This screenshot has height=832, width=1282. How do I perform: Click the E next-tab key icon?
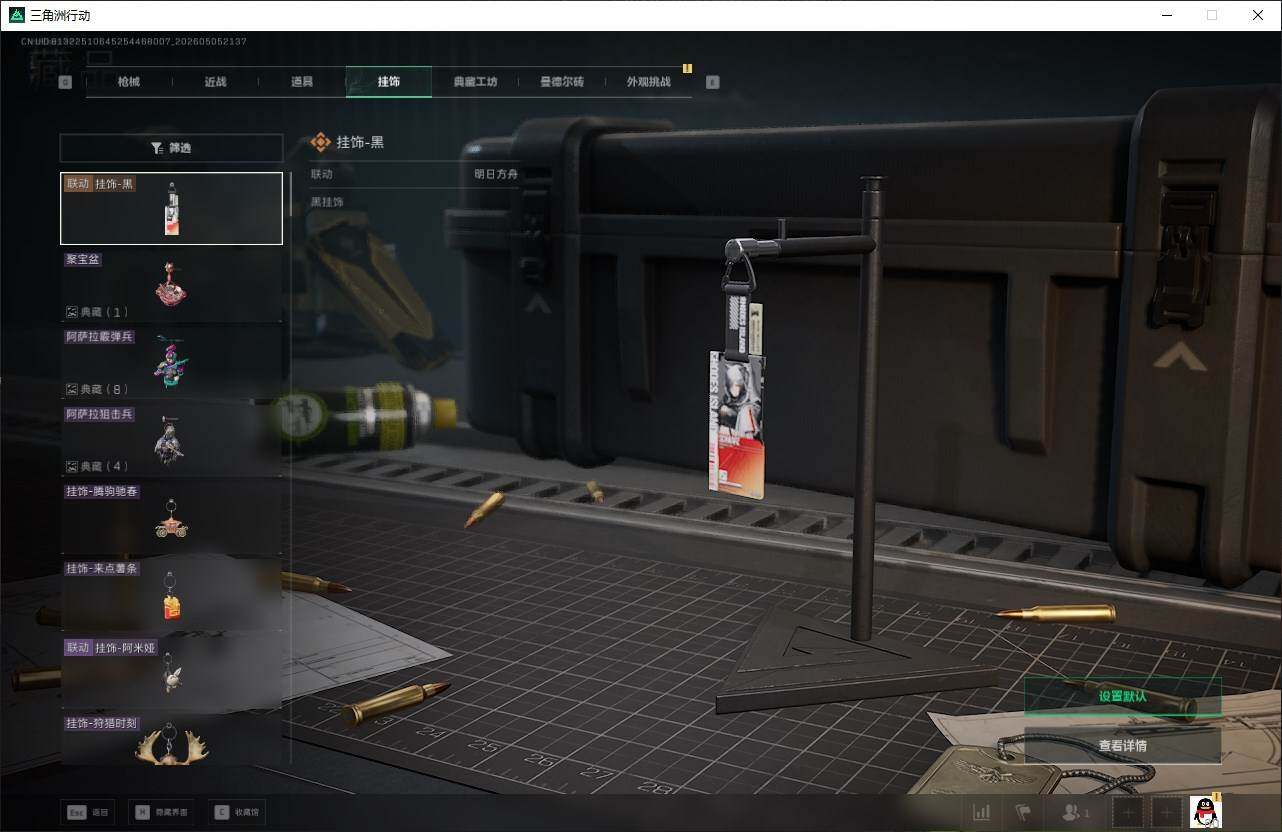713,83
